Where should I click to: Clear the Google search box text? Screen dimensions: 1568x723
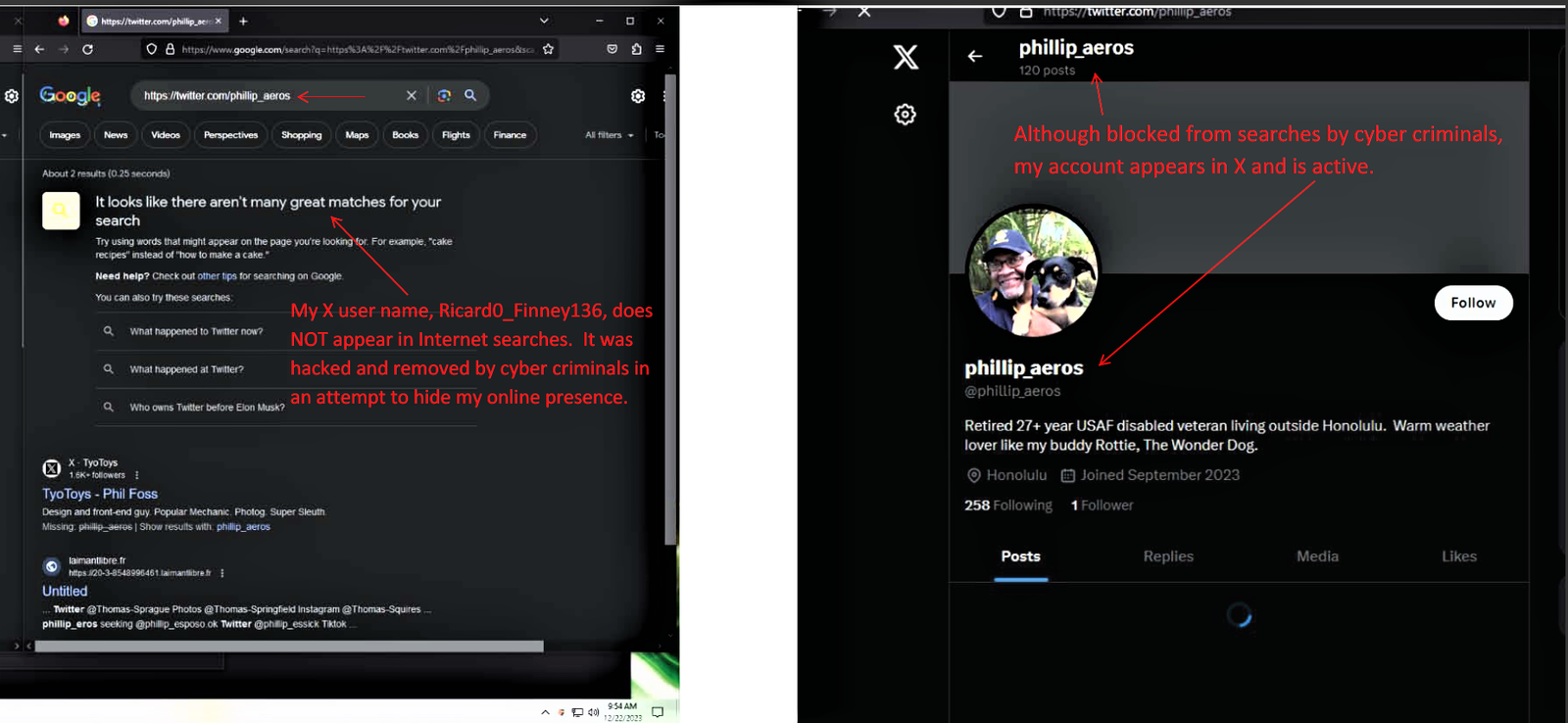[x=412, y=95]
